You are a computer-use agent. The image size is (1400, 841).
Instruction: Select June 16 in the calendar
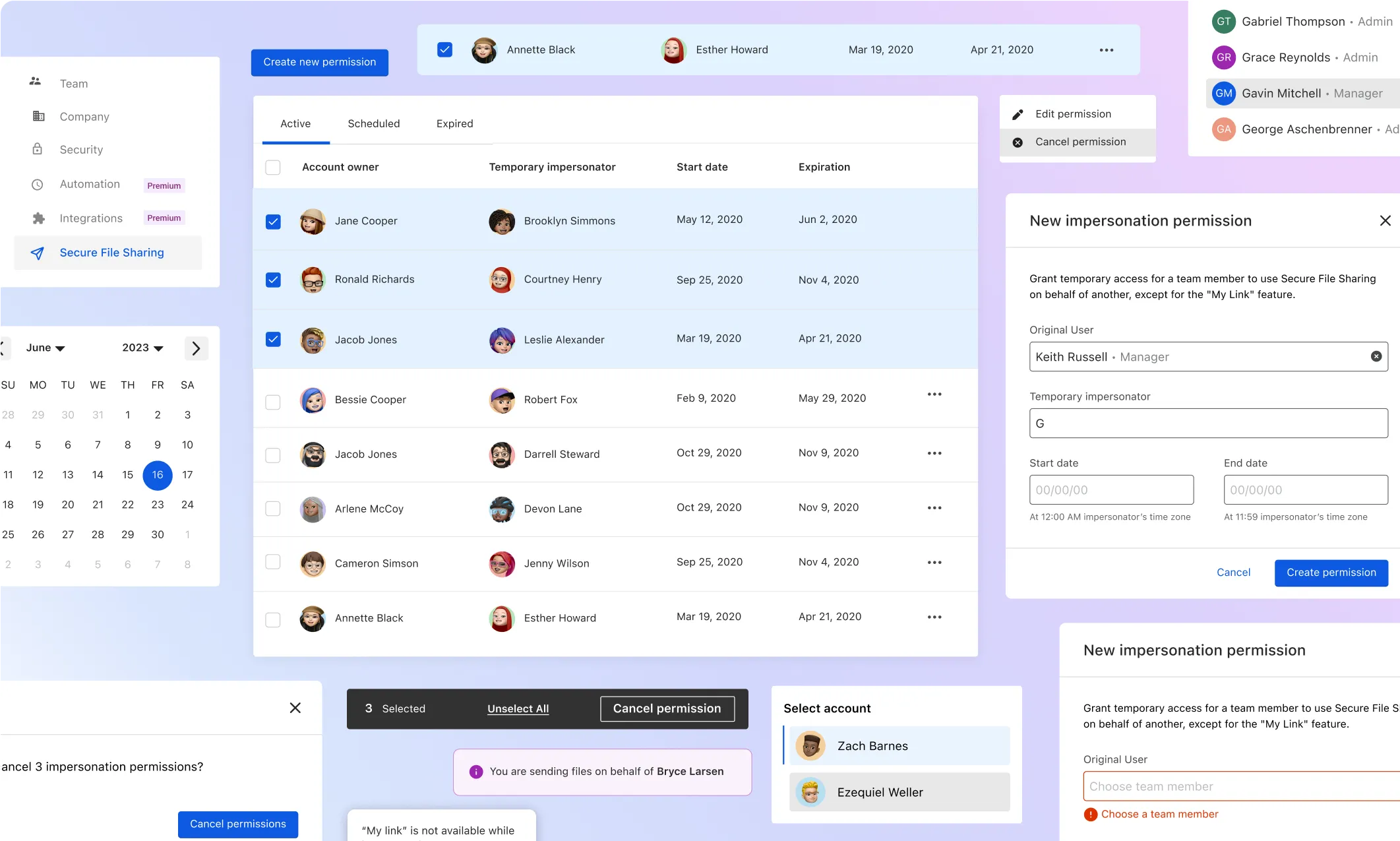pyautogui.click(x=158, y=475)
